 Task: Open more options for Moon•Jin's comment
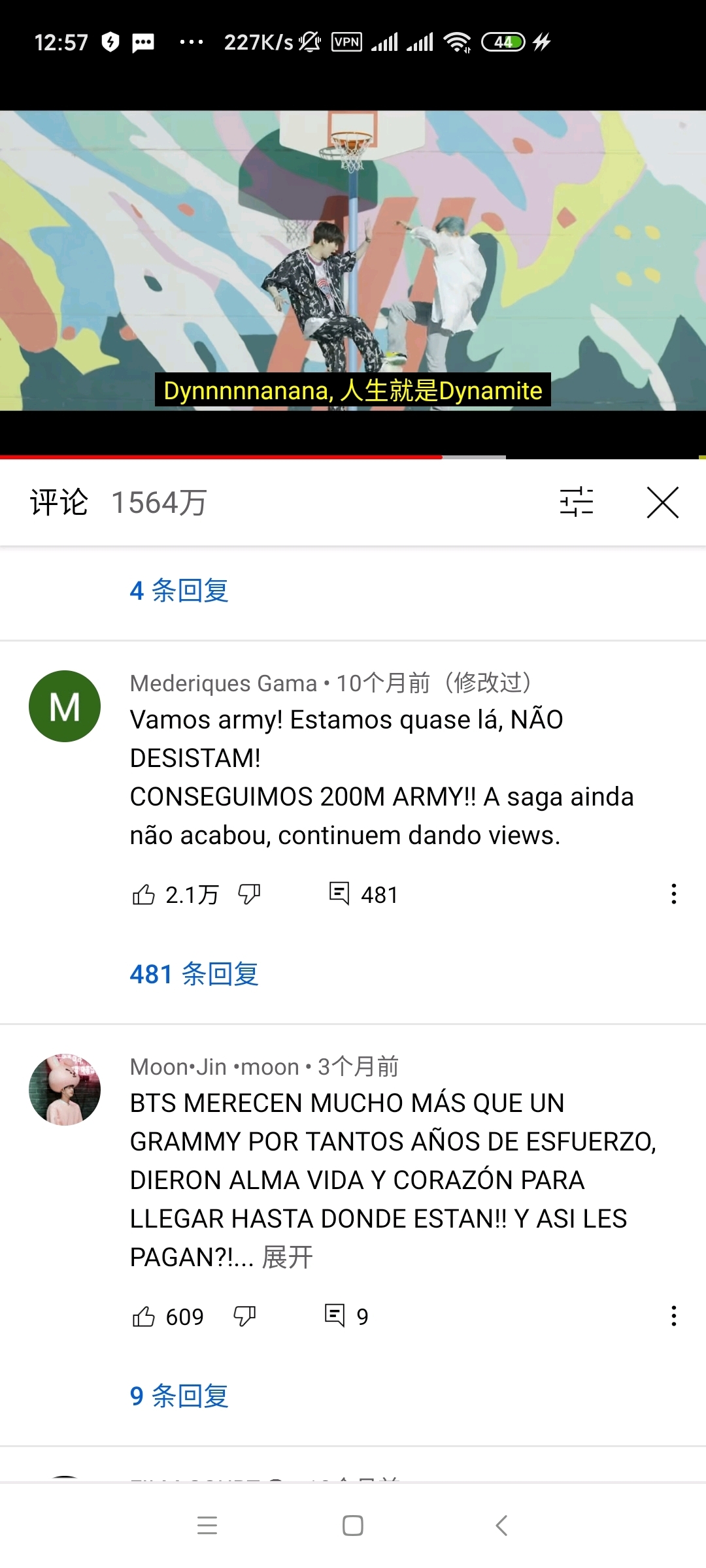[x=673, y=1316]
